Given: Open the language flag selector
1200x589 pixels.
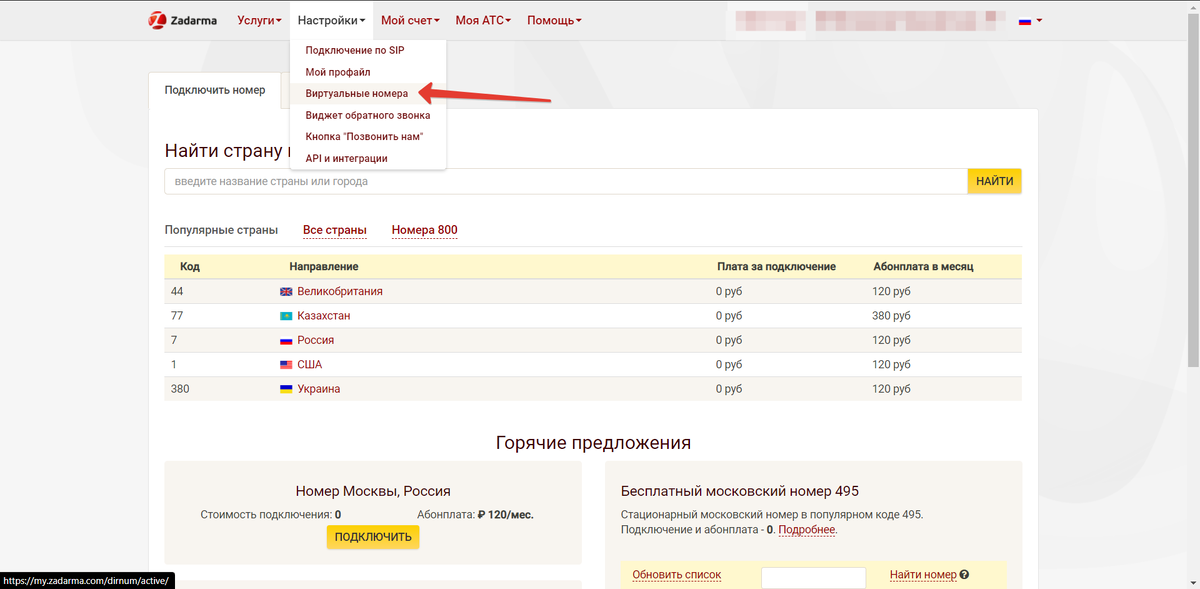Looking at the screenshot, I should click(1030, 20).
